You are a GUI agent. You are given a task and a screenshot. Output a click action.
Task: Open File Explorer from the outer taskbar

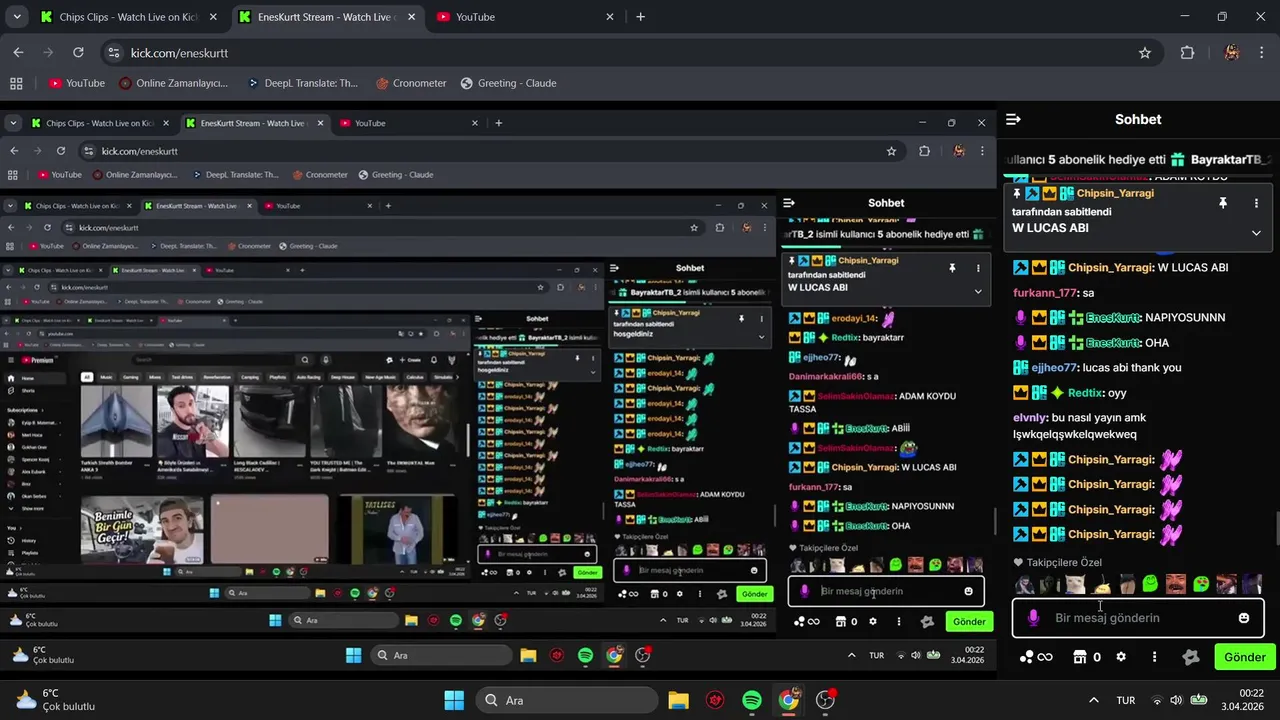pos(678,700)
